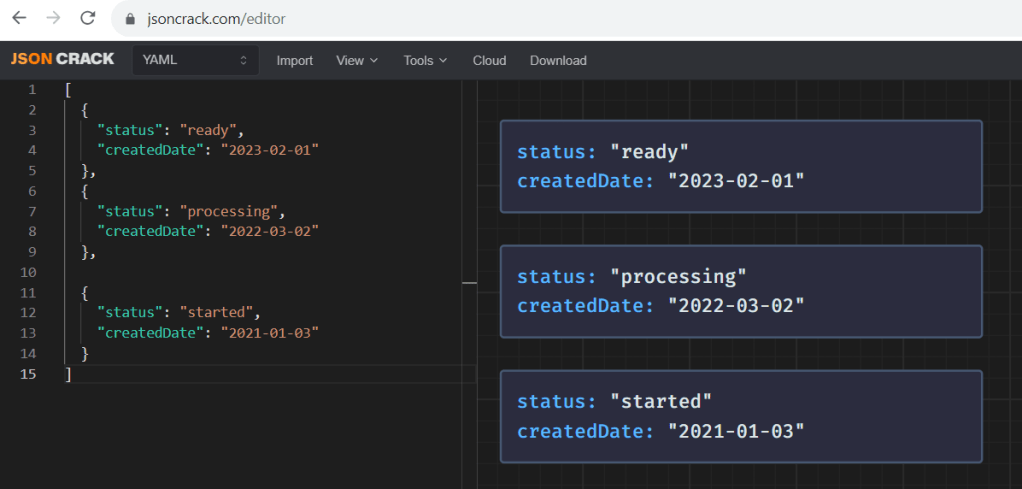Click the Download button

(558, 60)
